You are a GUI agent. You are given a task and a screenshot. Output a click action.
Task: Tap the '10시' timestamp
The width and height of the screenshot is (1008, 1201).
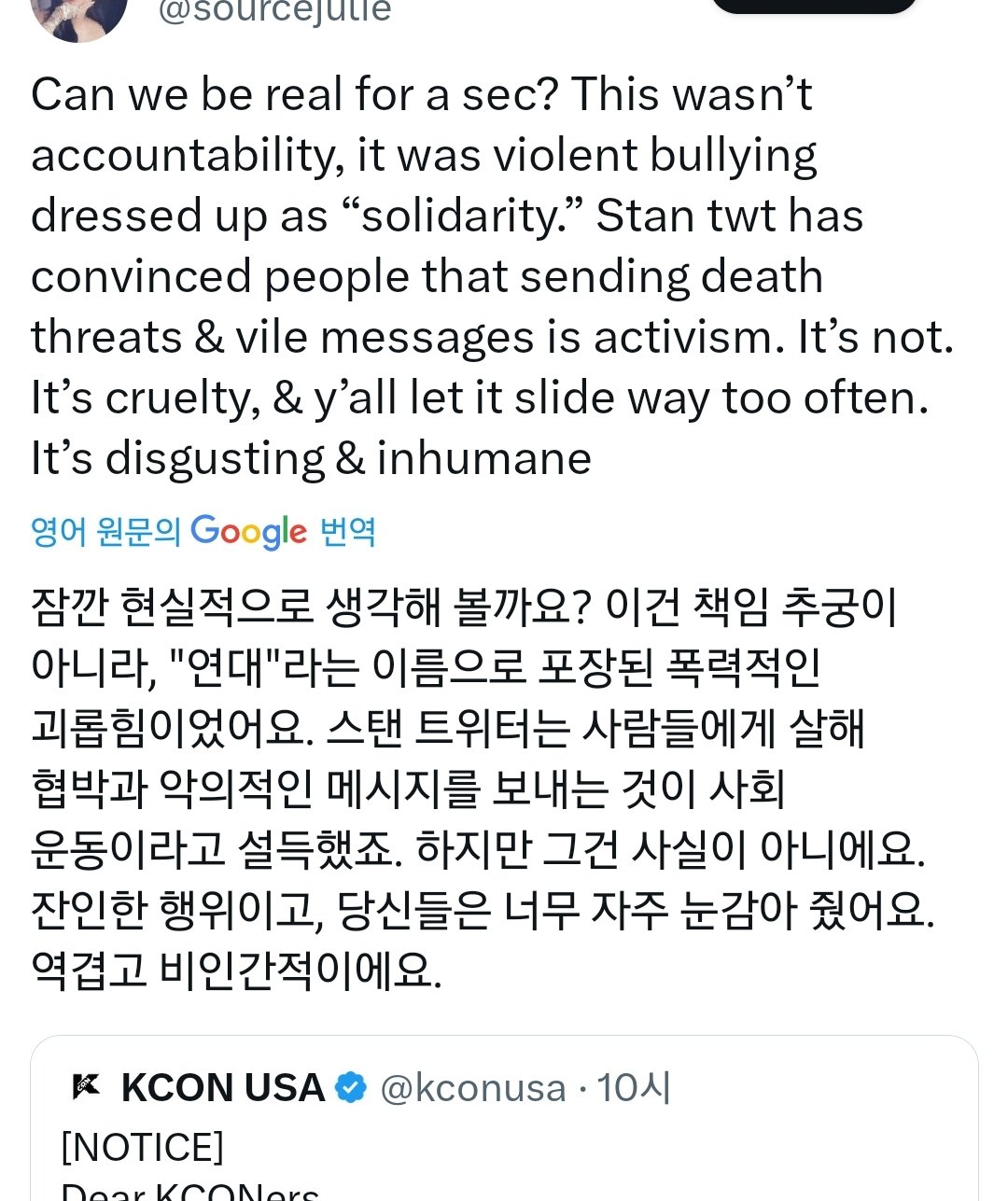click(634, 1088)
